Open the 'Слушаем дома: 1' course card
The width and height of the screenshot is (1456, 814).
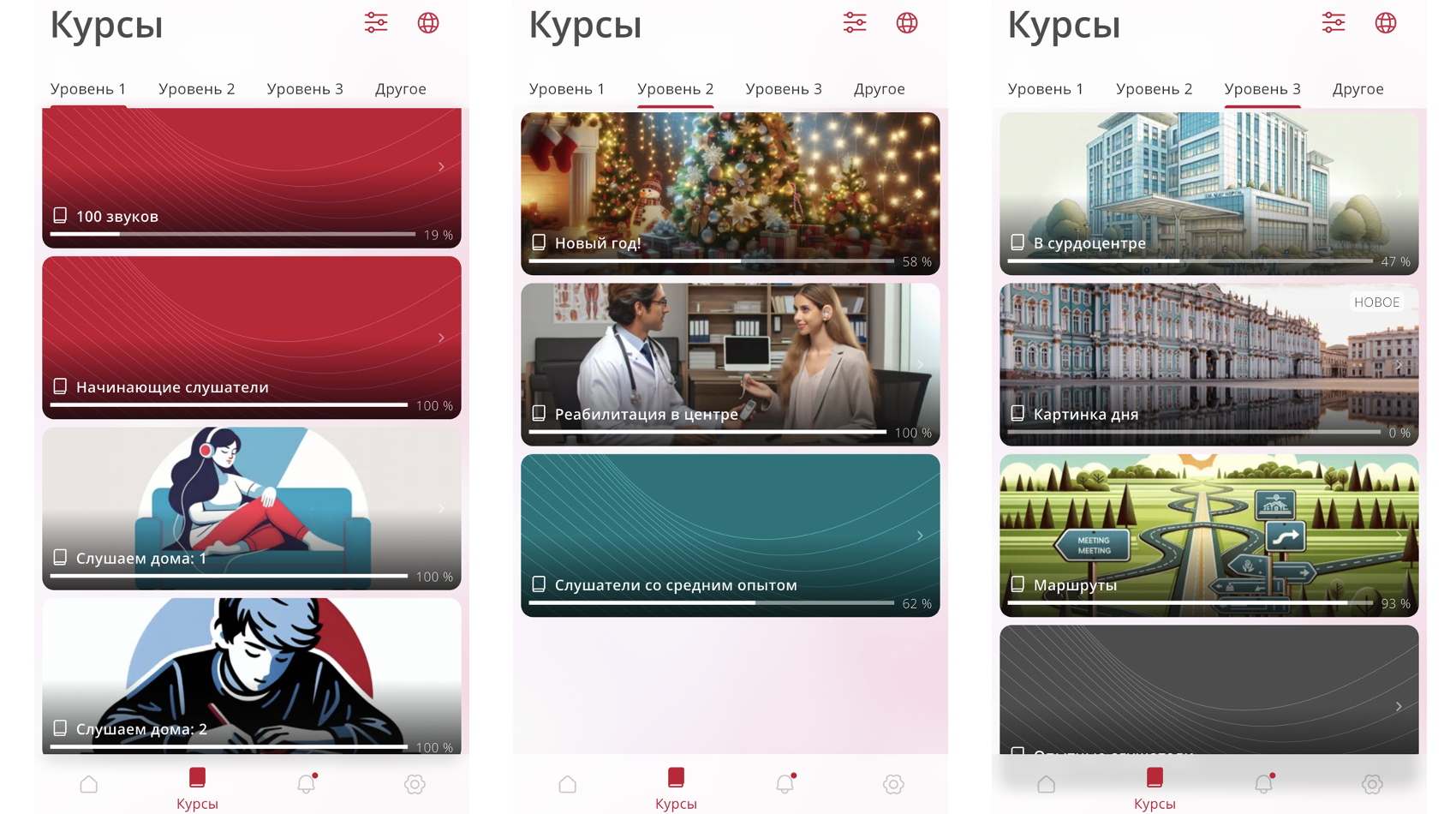(251, 508)
